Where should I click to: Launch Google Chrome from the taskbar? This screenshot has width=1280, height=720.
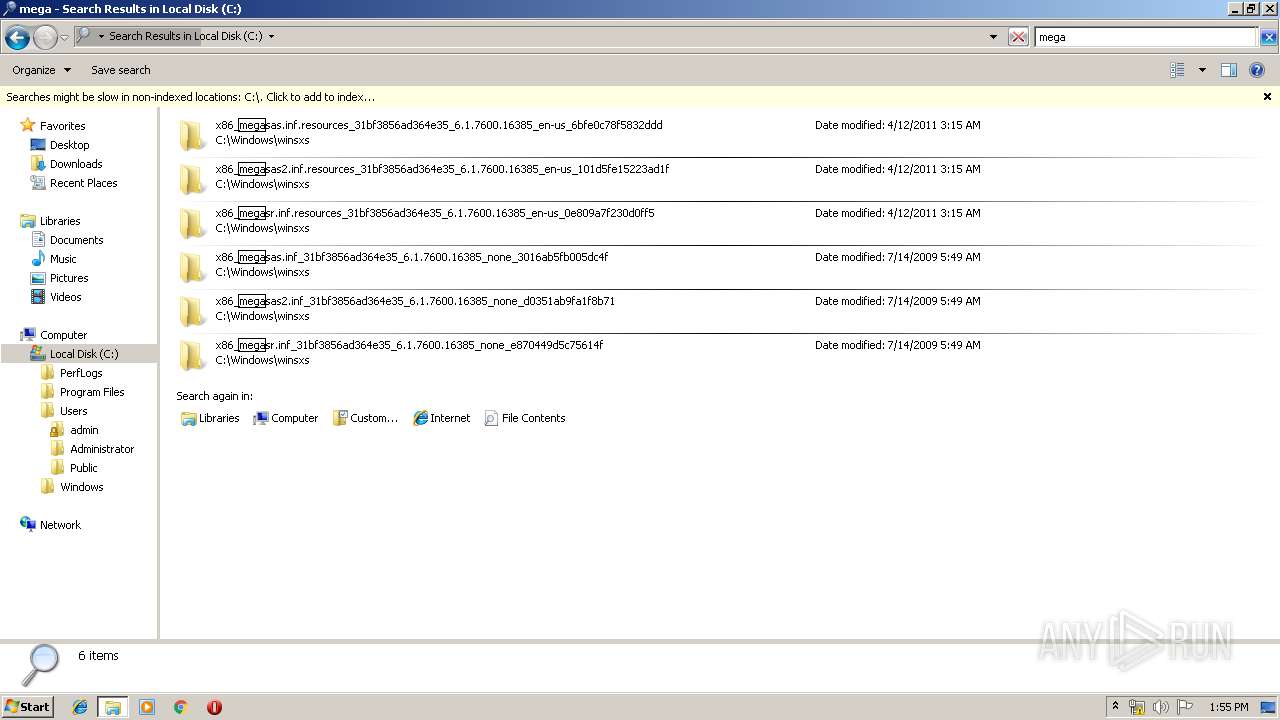pos(180,707)
